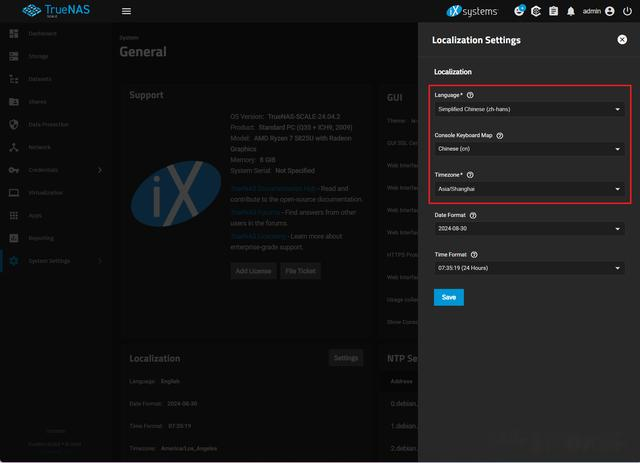Click the Network sidebar icon
Screen dimensions: 640x463
14,147
